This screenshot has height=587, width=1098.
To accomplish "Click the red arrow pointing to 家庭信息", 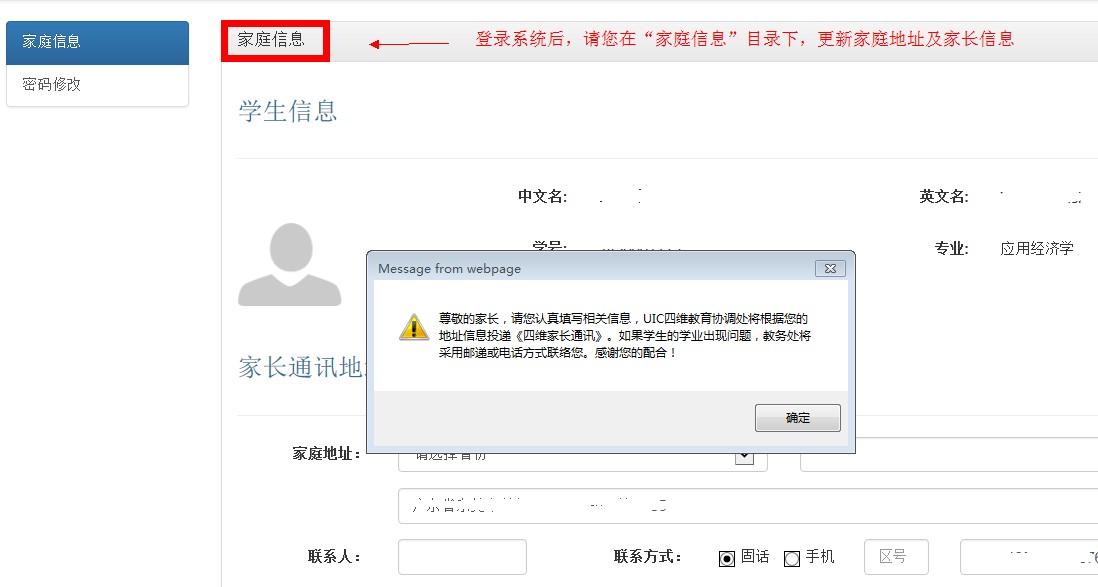I will coord(408,44).
